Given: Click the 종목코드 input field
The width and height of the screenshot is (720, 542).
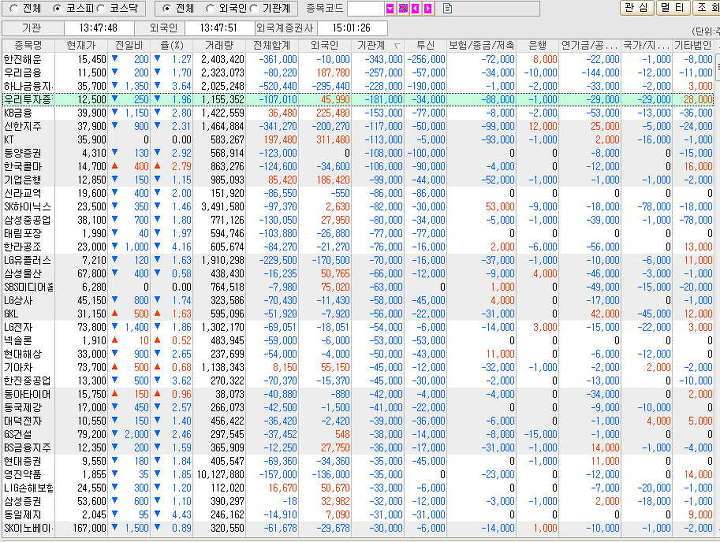Looking at the screenshot, I should 366,9.
